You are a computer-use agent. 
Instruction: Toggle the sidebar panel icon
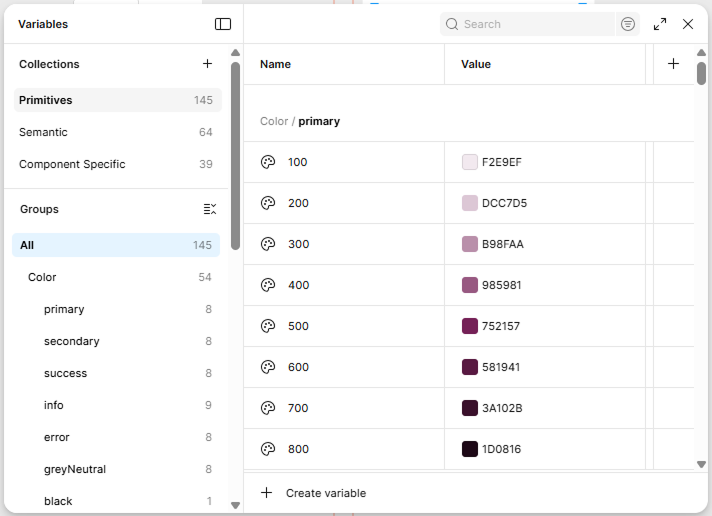222,24
